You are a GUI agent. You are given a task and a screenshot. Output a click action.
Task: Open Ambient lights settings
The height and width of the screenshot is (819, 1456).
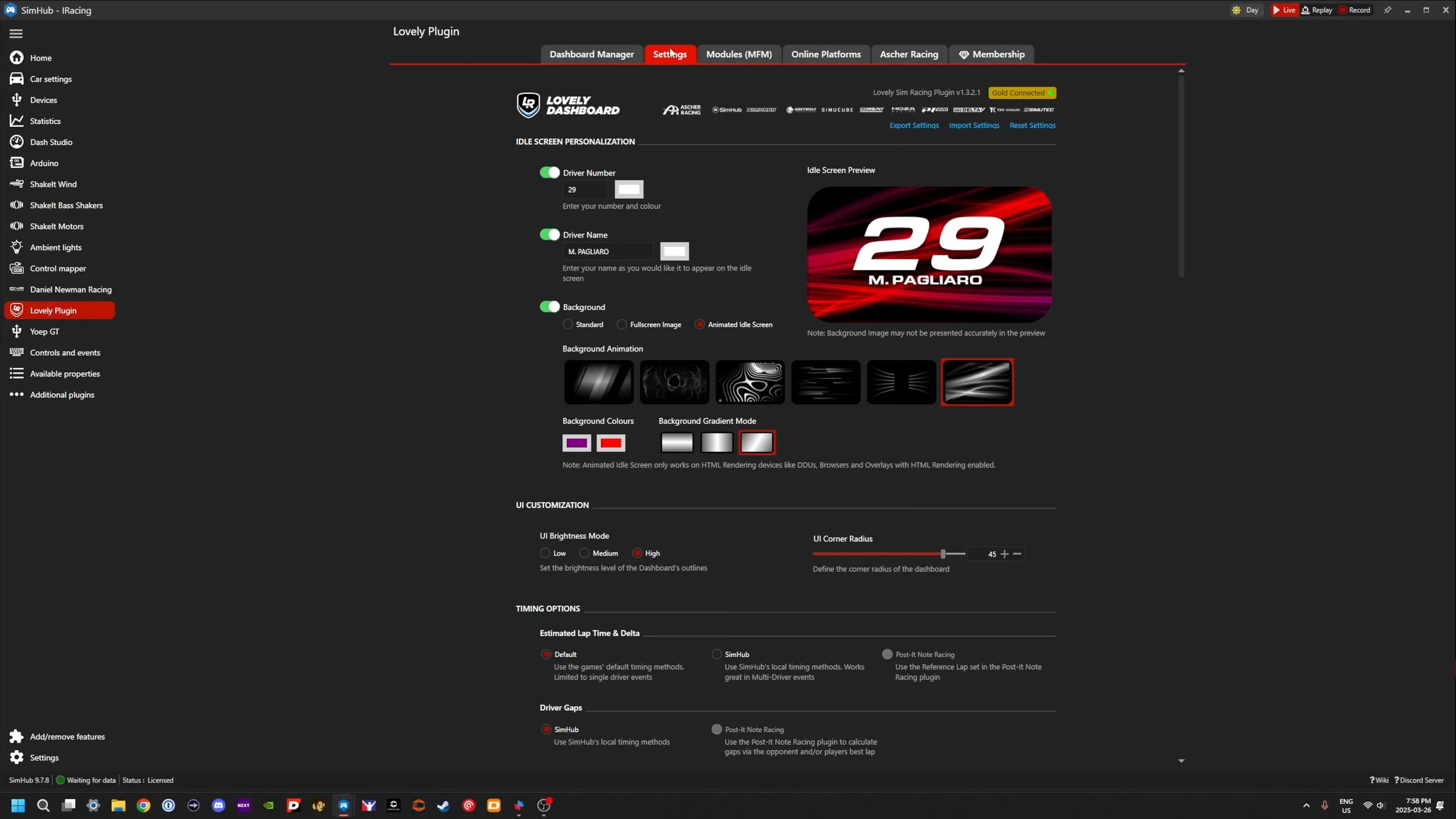[56, 247]
